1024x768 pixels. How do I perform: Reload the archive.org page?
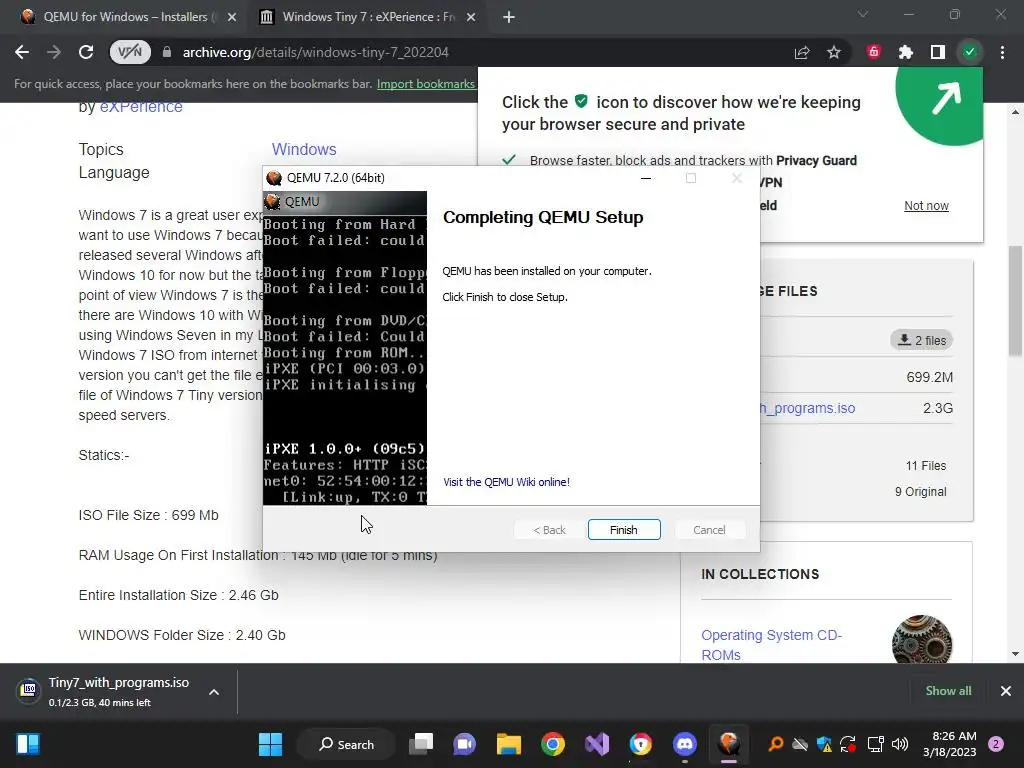point(86,52)
